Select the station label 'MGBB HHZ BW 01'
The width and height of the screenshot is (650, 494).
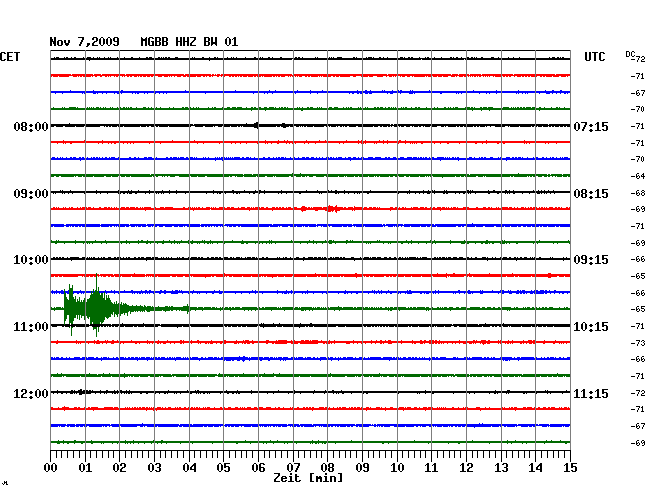[189, 42]
